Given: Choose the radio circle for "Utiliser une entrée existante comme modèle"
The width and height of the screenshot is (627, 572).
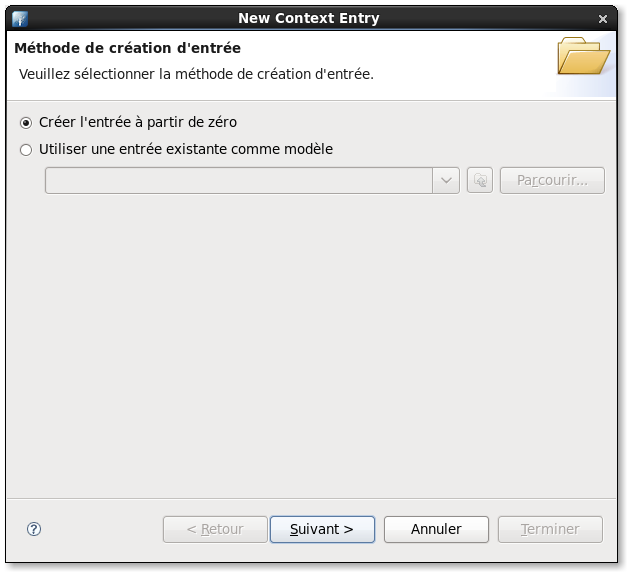Looking at the screenshot, I should coord(26,149).
